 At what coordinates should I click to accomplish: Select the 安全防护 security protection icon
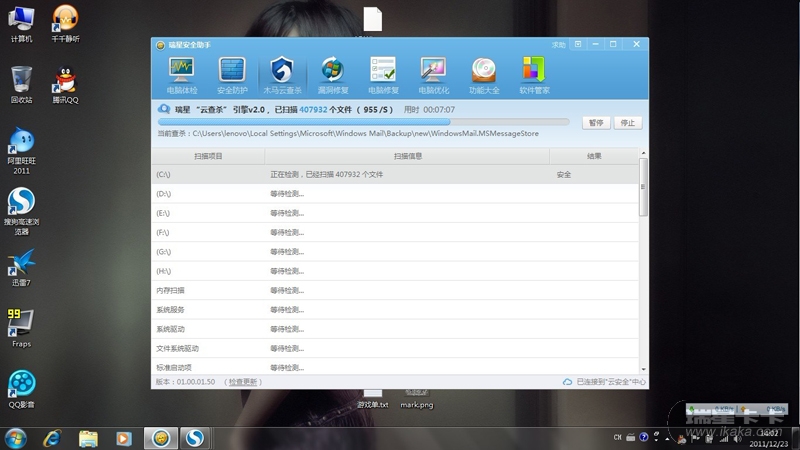[x=231, y=75]
